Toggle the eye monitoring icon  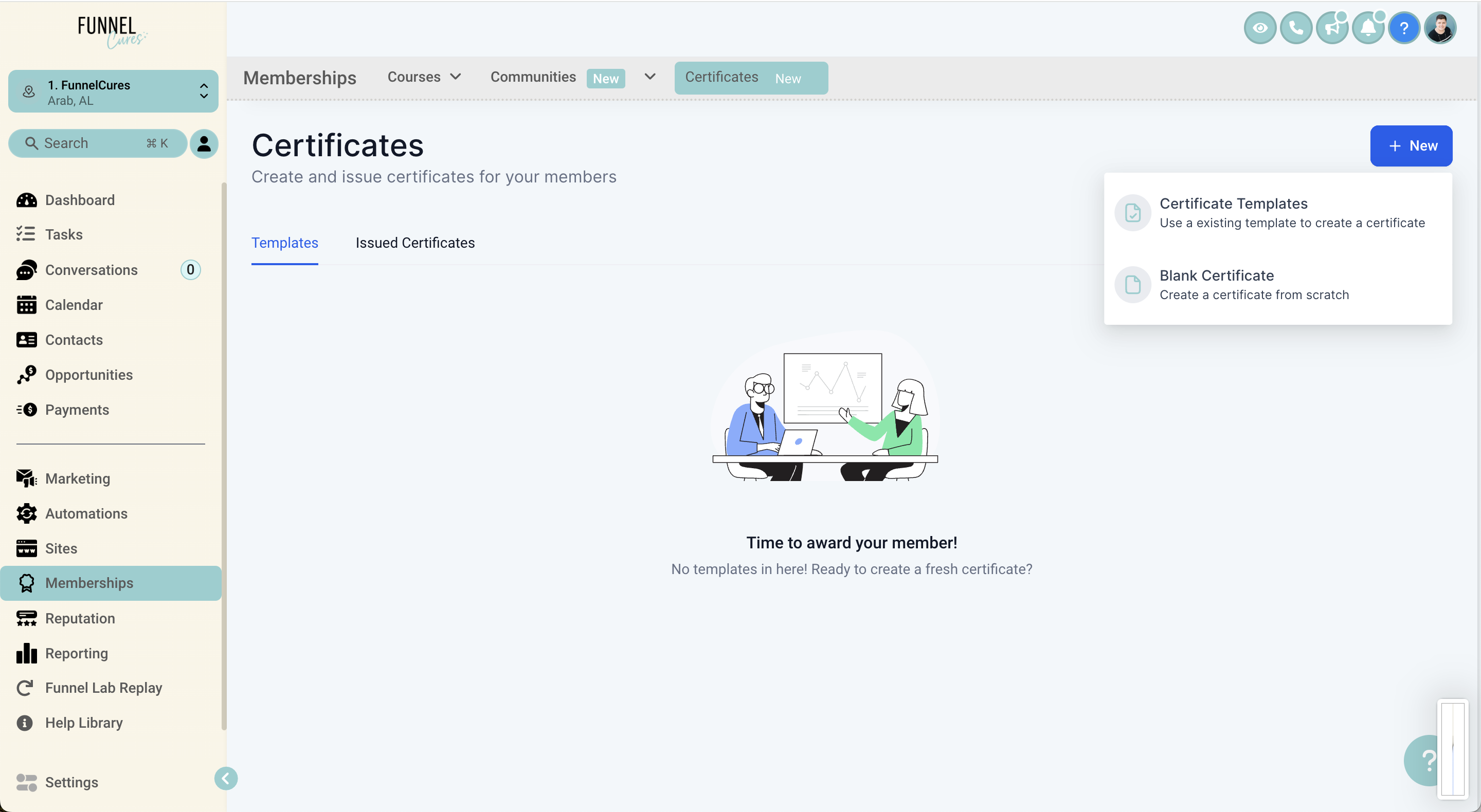(x=1261, y=27)
